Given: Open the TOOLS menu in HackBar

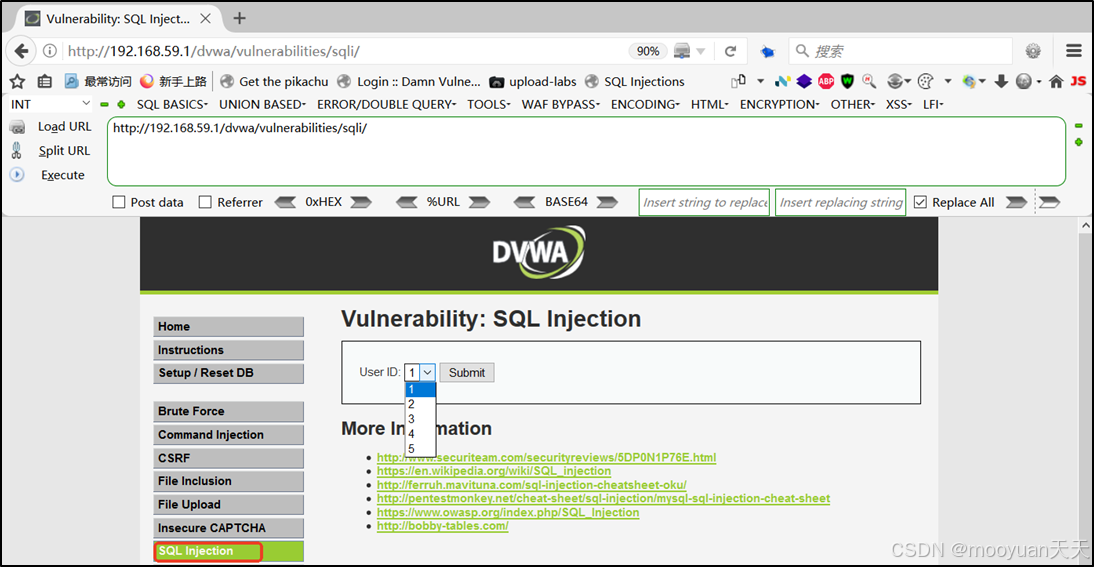Looking at the screenshot, I should click(488, 105).
